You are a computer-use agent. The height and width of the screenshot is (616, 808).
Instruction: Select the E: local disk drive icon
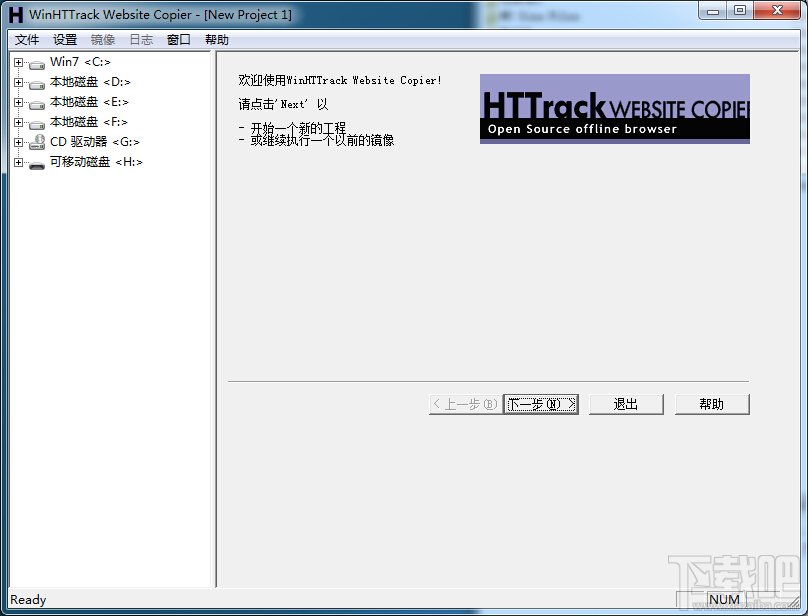[37, 105]
